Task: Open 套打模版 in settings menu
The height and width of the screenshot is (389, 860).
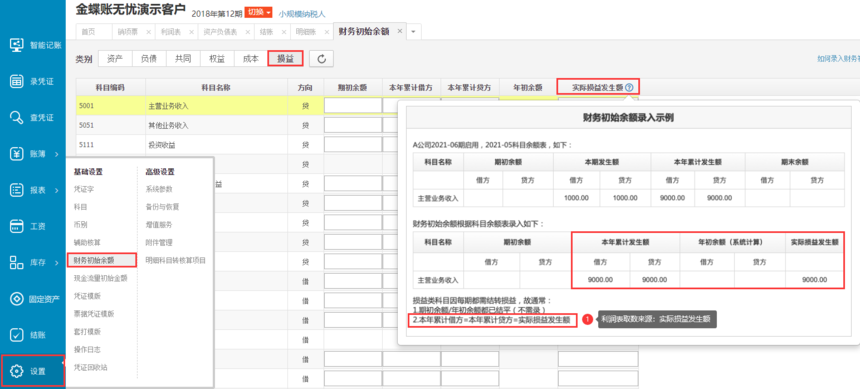Action: (x=87, y=331)
